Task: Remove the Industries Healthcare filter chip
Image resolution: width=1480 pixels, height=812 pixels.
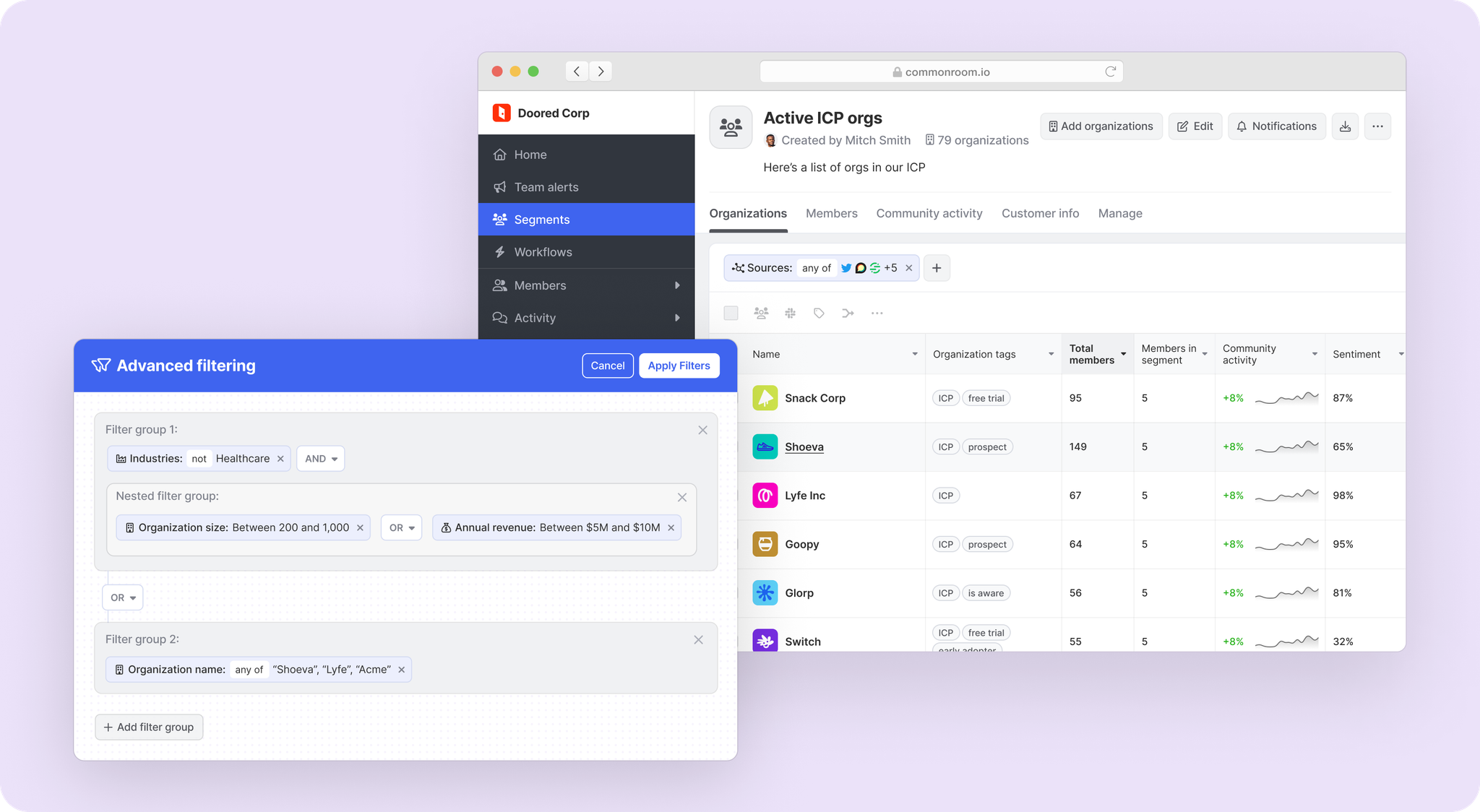Action: pos(280,459)
